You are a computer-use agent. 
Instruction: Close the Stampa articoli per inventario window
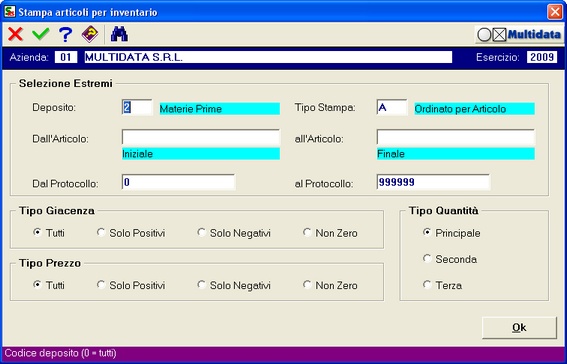point(554,12)
